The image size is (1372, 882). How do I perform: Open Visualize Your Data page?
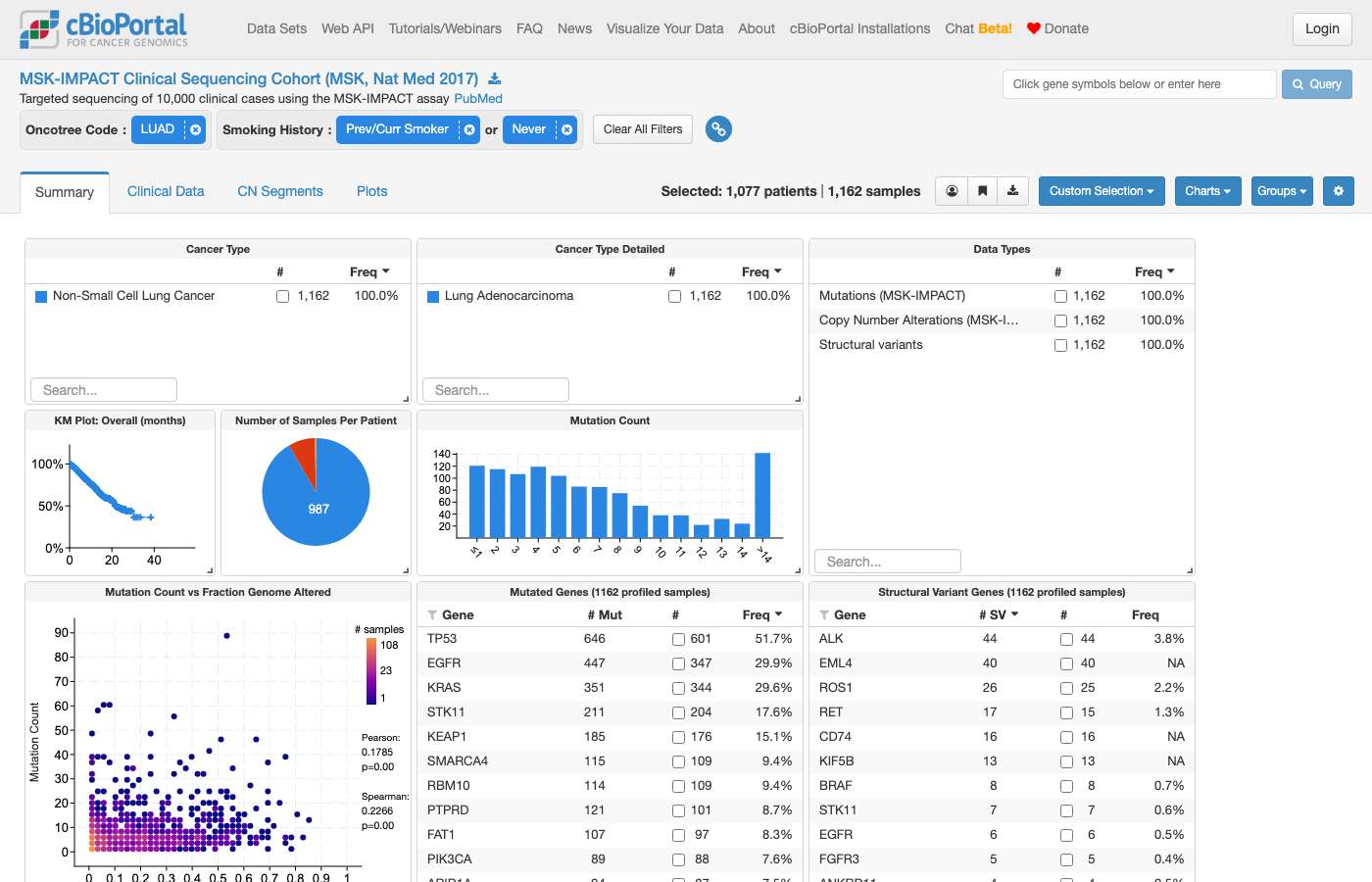[664, 28]
